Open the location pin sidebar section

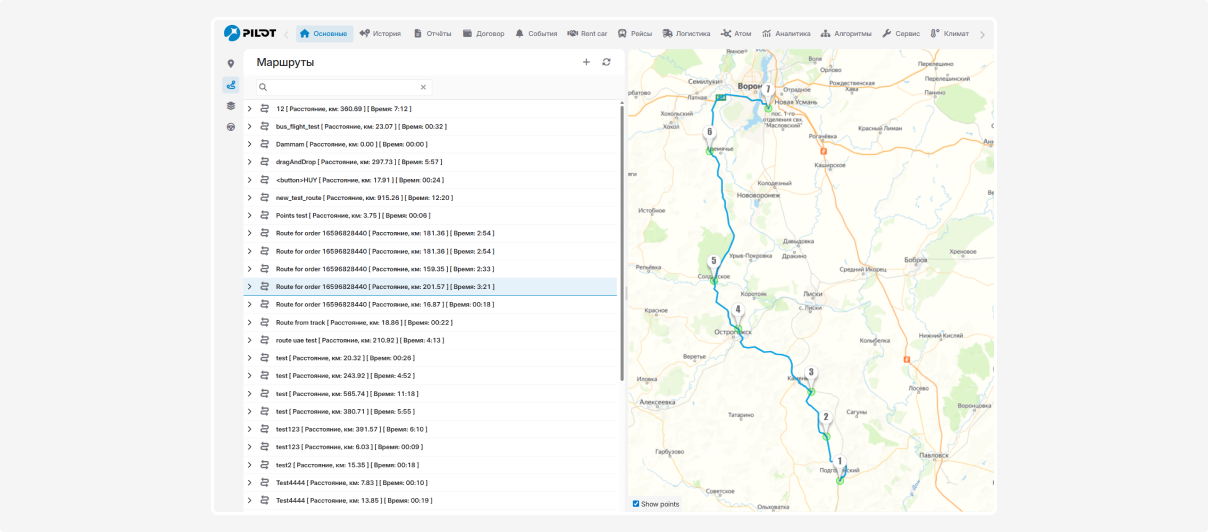[x=231, y=64]
